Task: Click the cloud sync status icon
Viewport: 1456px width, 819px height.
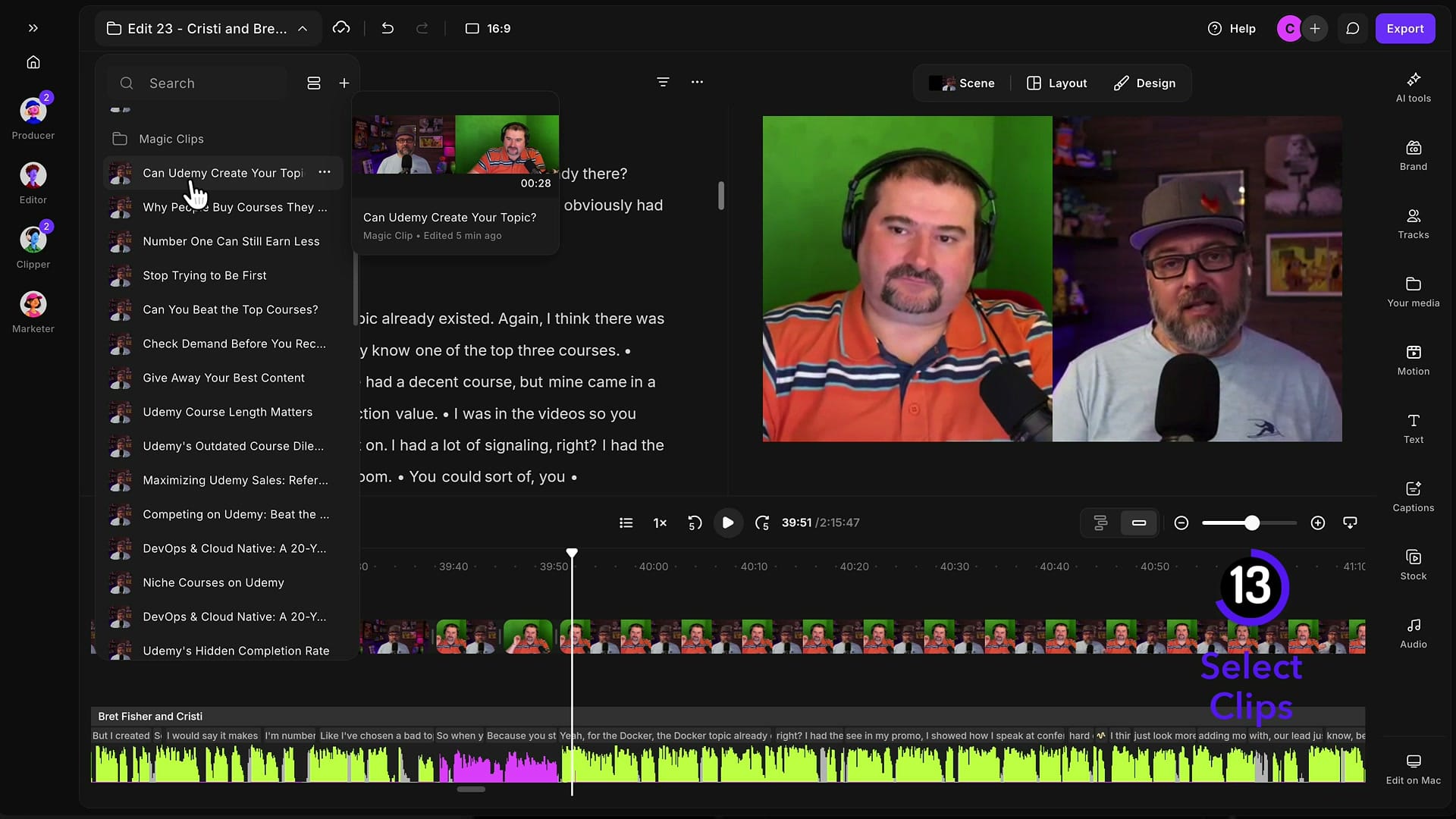Action: tap(341, 28)
